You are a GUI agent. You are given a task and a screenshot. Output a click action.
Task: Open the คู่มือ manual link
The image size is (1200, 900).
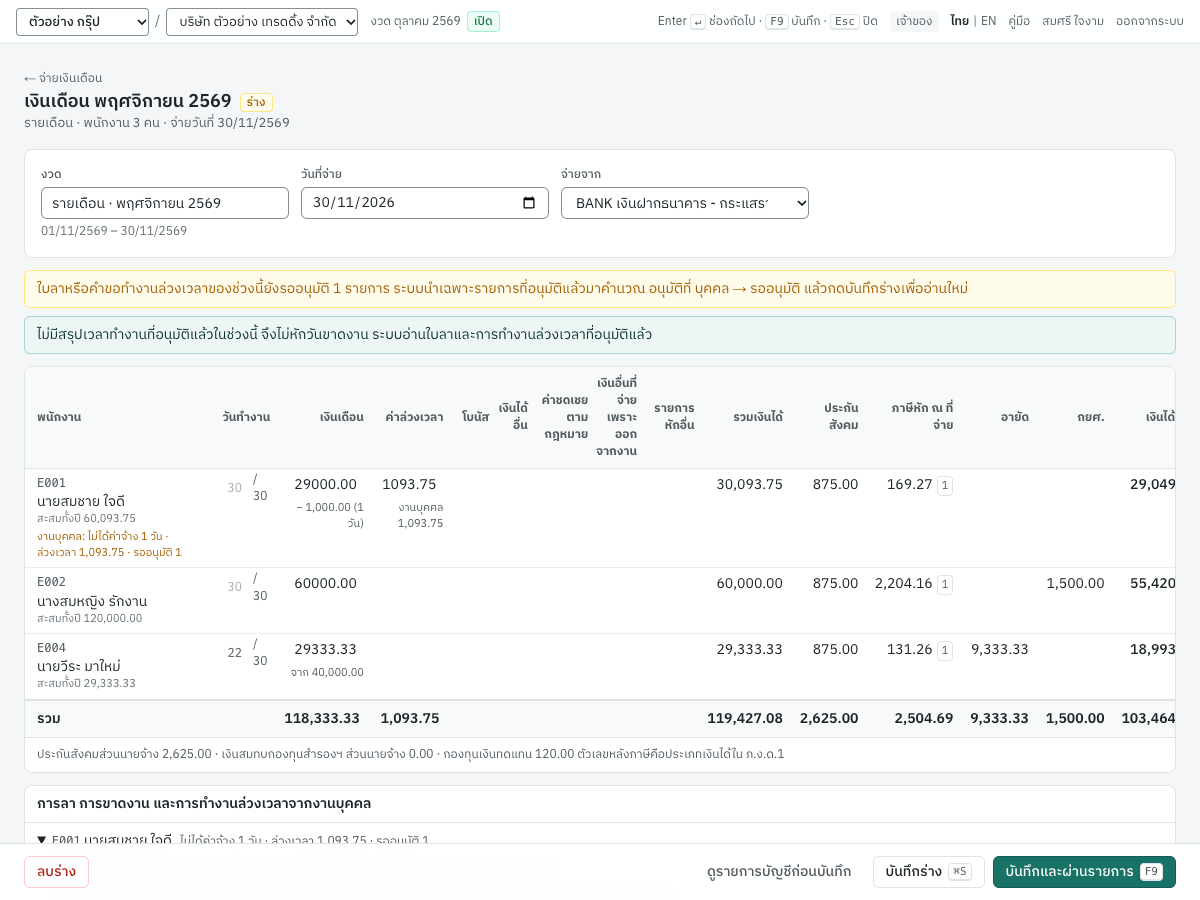(x=1019, y=21)
